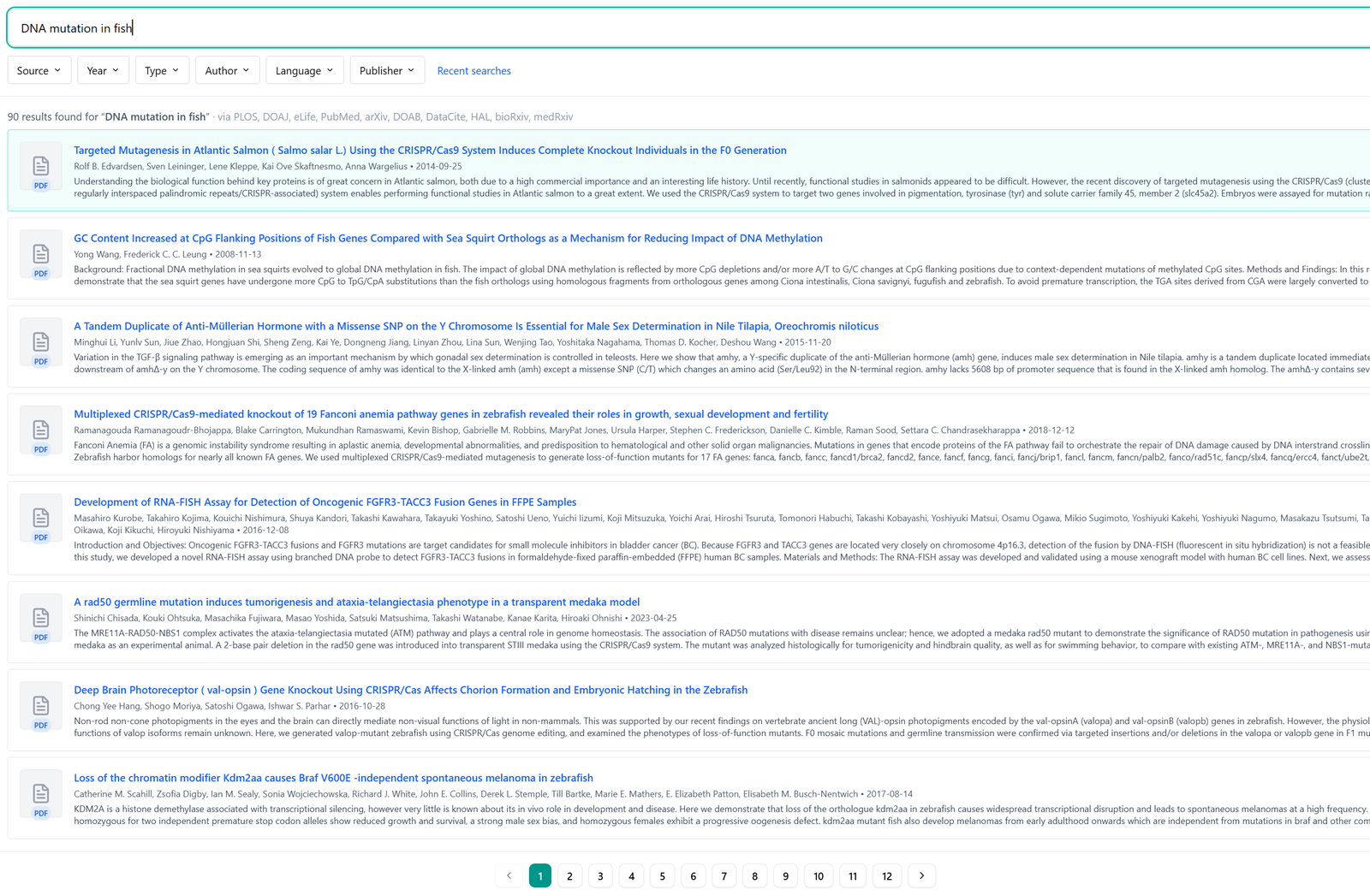The width and height of the screenshot is (1370, 896).
Task: Go to next results page arrow
Action: point(921,875)
